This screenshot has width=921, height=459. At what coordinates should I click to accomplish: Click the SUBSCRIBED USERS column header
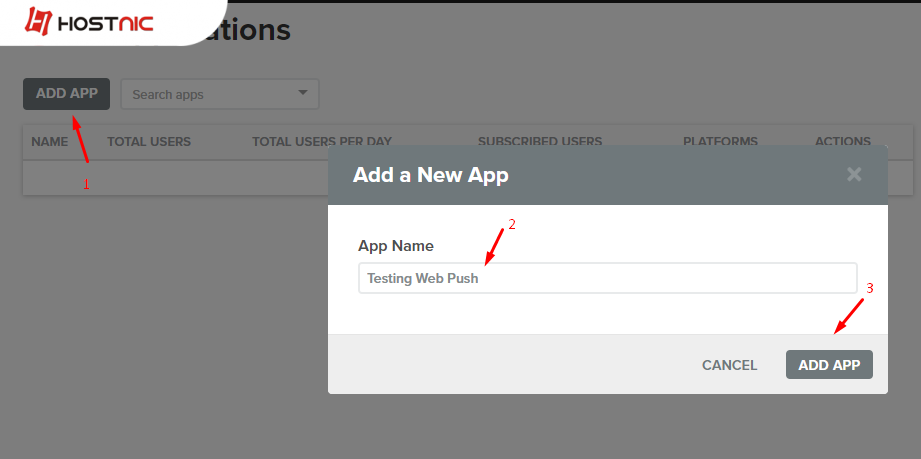[x=540, y=142]
